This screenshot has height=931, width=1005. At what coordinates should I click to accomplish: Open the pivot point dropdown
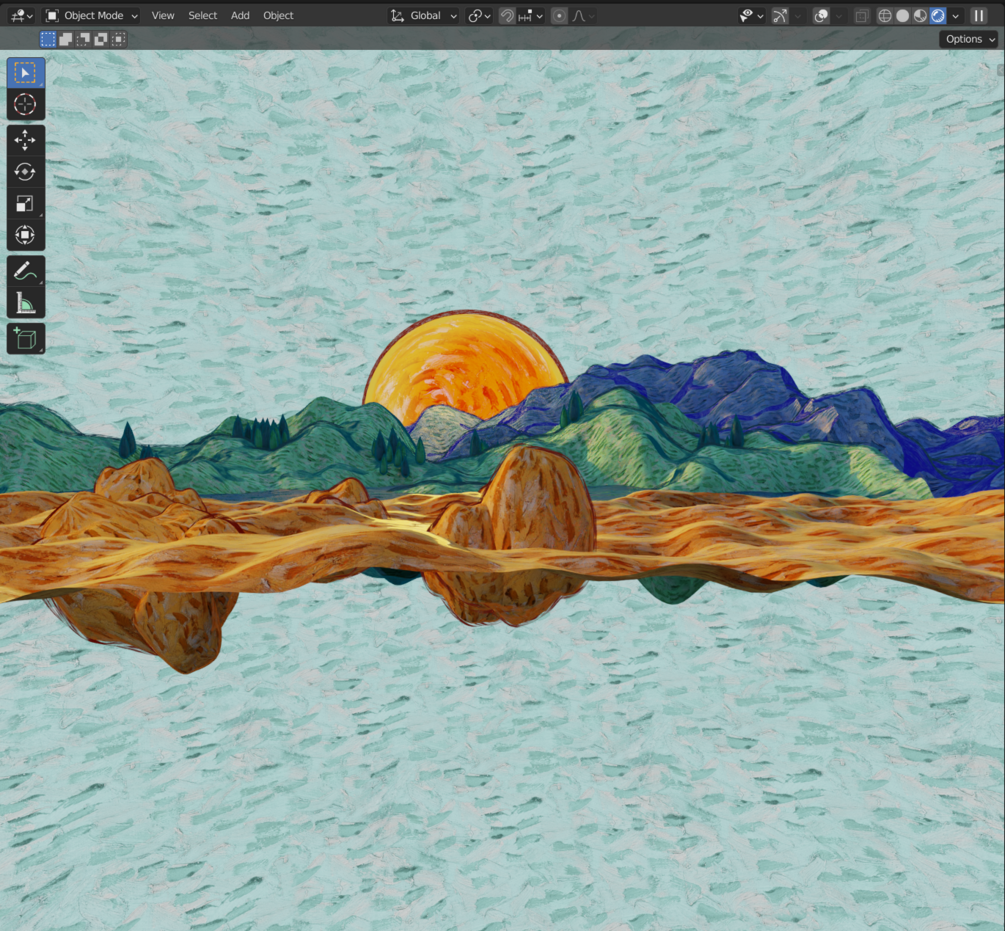(479, 15)
